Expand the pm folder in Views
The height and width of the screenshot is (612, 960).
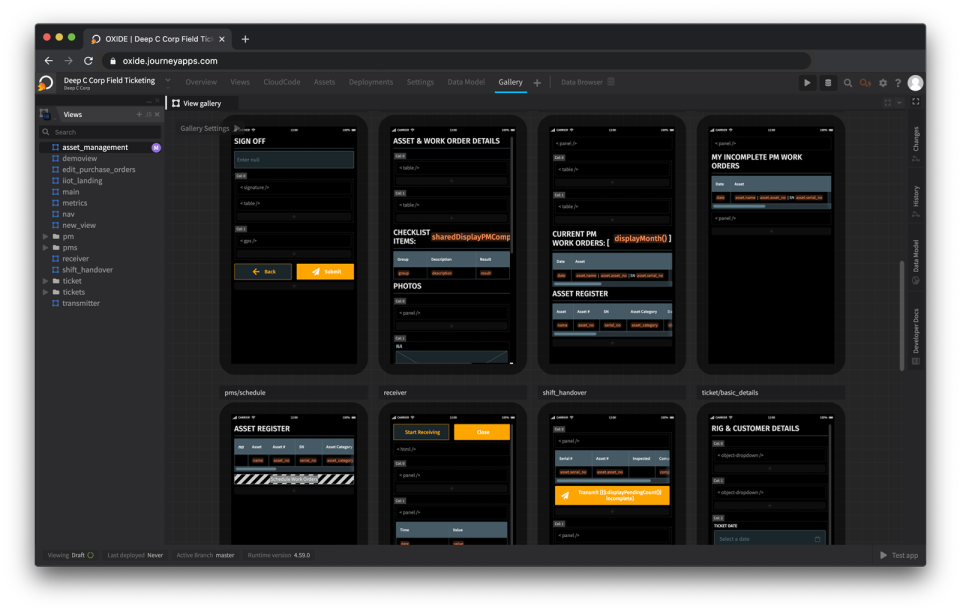45,236
